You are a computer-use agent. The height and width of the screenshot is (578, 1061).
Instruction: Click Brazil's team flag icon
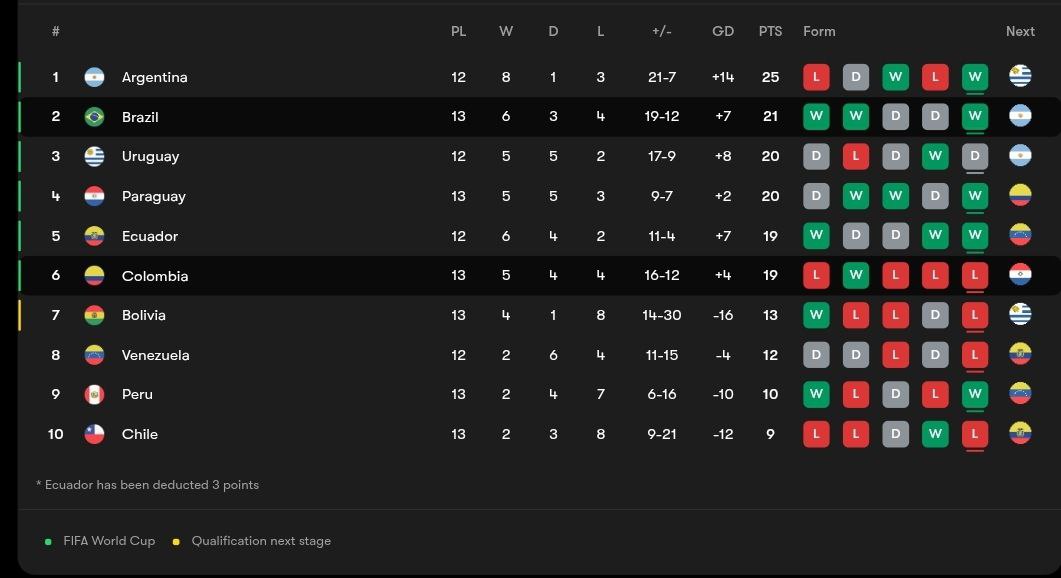94,116
